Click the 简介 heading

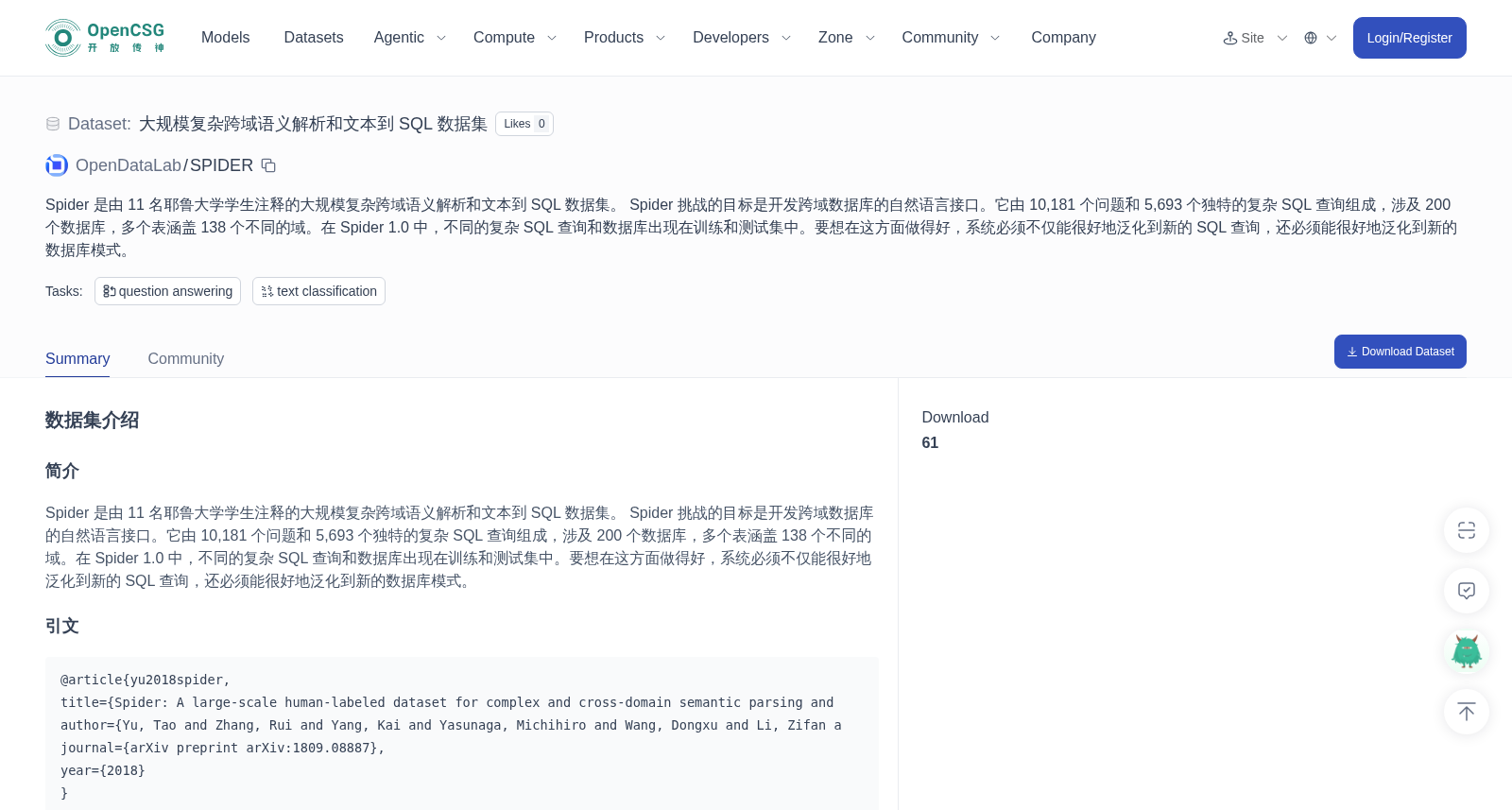[62, 471]
